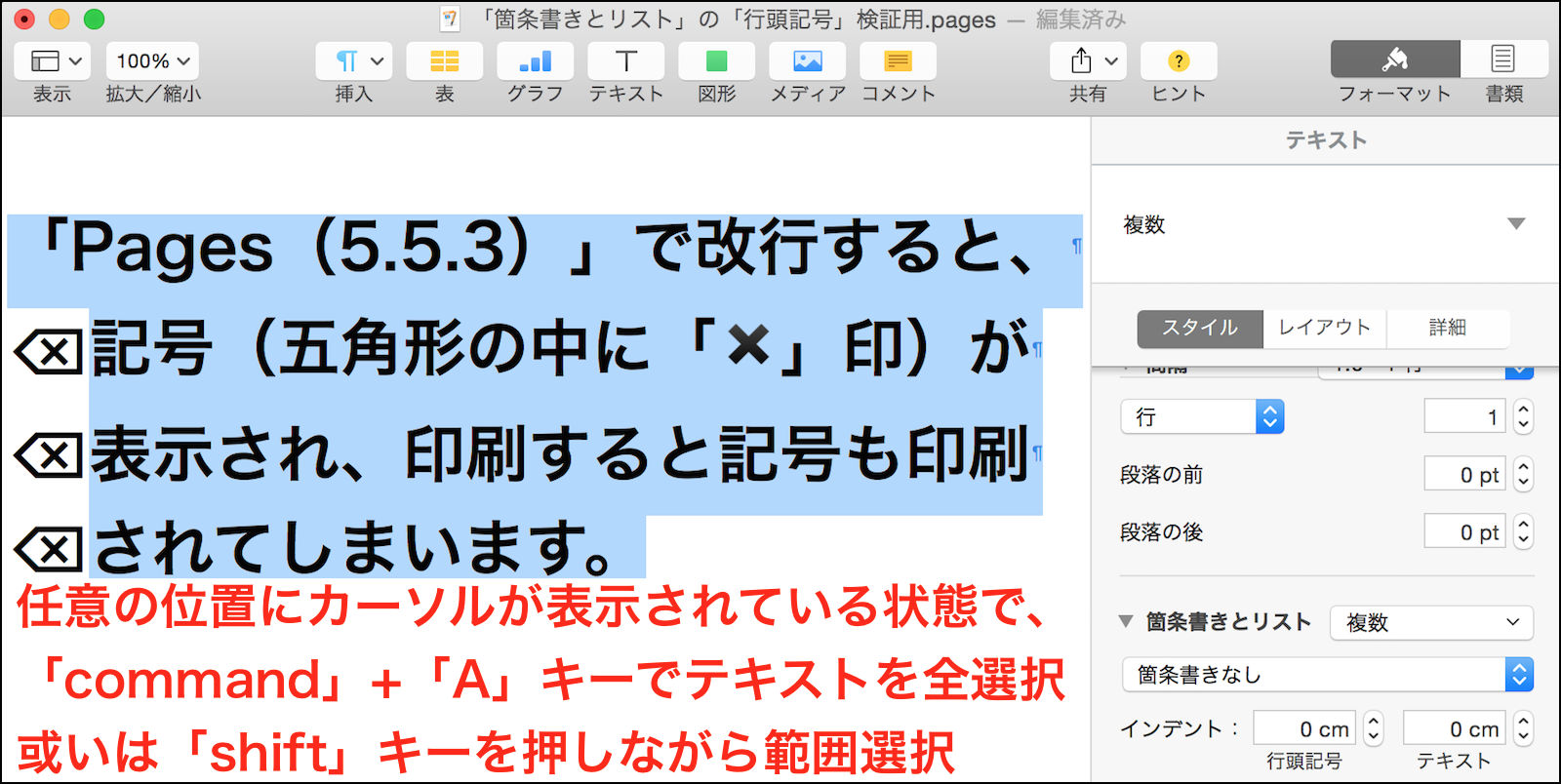Click the bullet symbol before 表示され
This screenshot has width=1561, height=784.
click(x=49, y=455)
